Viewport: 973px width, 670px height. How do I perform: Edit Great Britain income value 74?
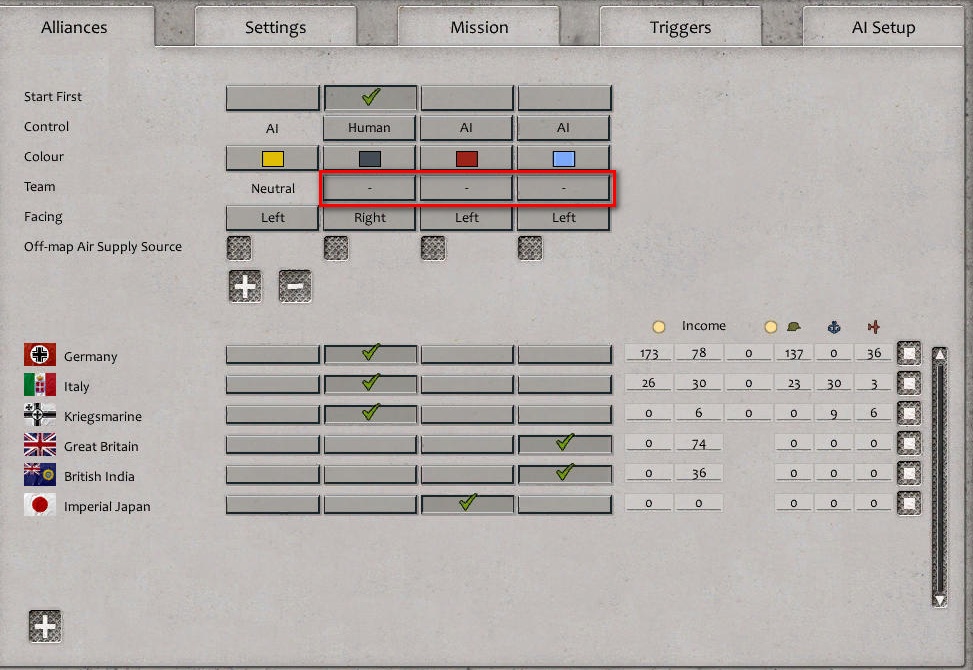point(699,443)
